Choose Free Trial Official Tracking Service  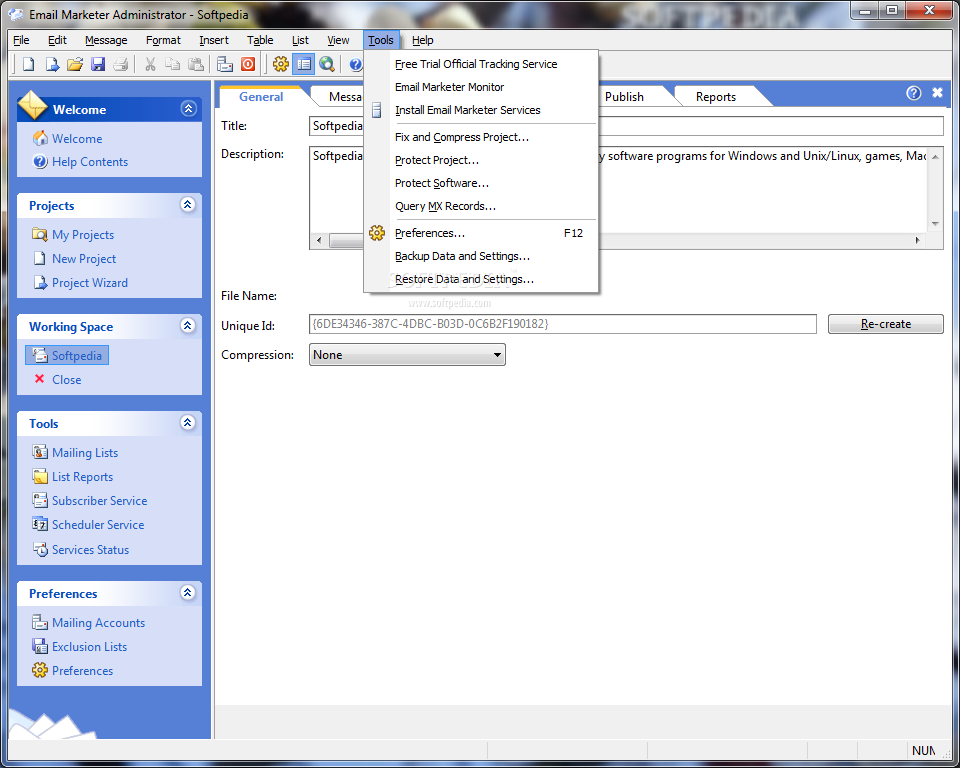(481, 64)
